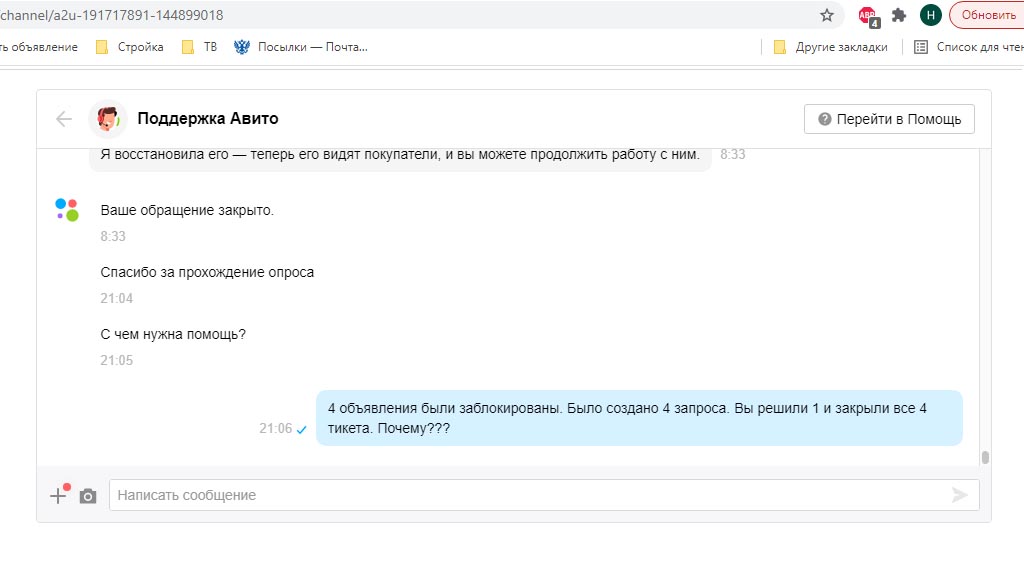Open the Стройка bookmarks folder
1024x574 pixels.
pos(130,47)
